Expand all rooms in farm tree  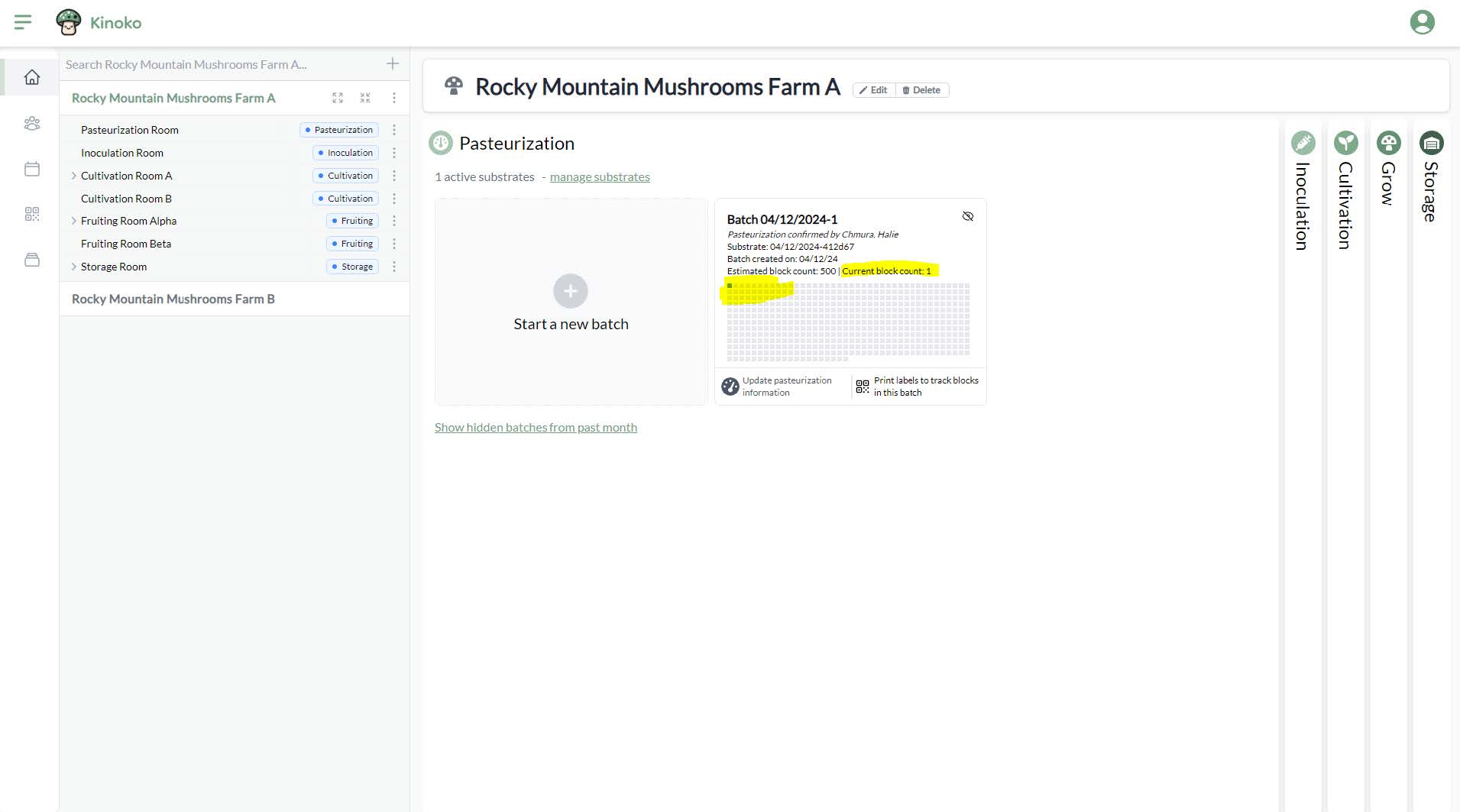pyautogui.click(x=338, y=98)
